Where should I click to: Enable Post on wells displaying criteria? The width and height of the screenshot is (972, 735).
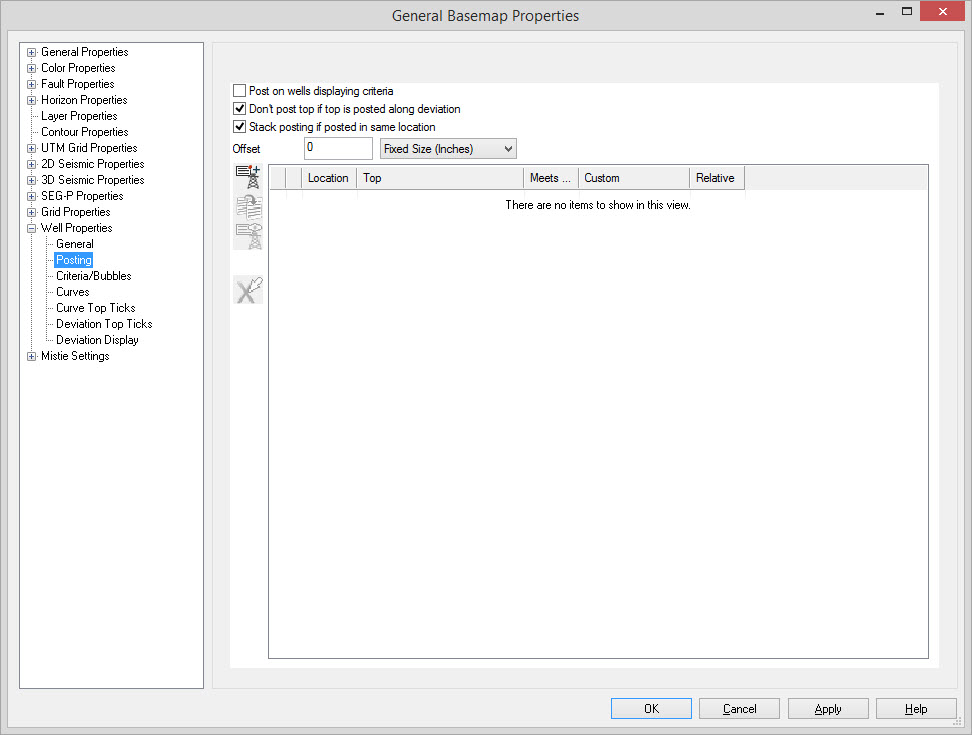[240, 91]
